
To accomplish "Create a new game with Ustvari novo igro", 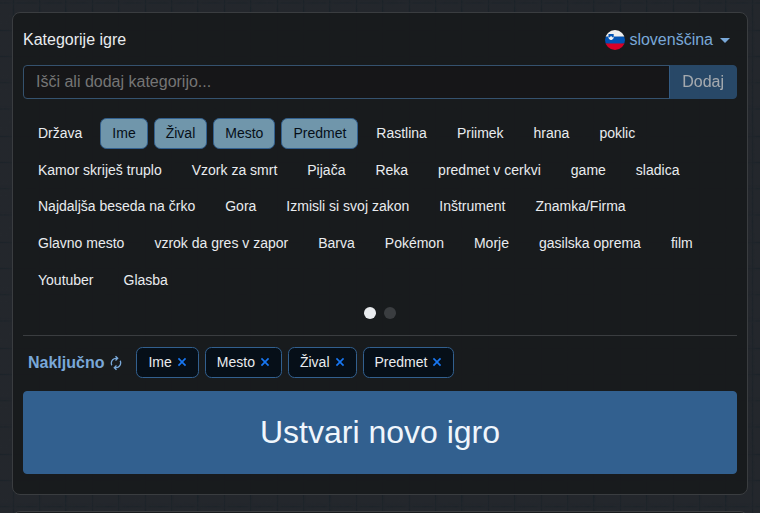I will tap(380, 433).
